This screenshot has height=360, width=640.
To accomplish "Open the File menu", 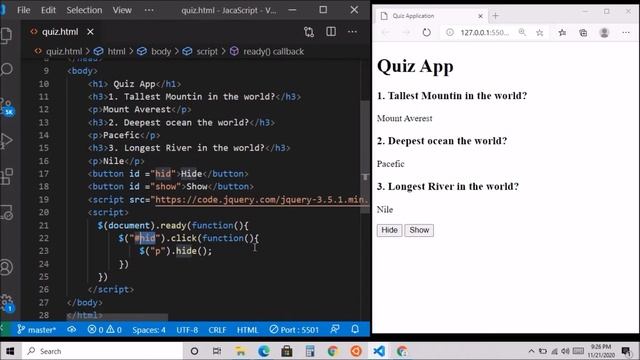I will [23, 10].
